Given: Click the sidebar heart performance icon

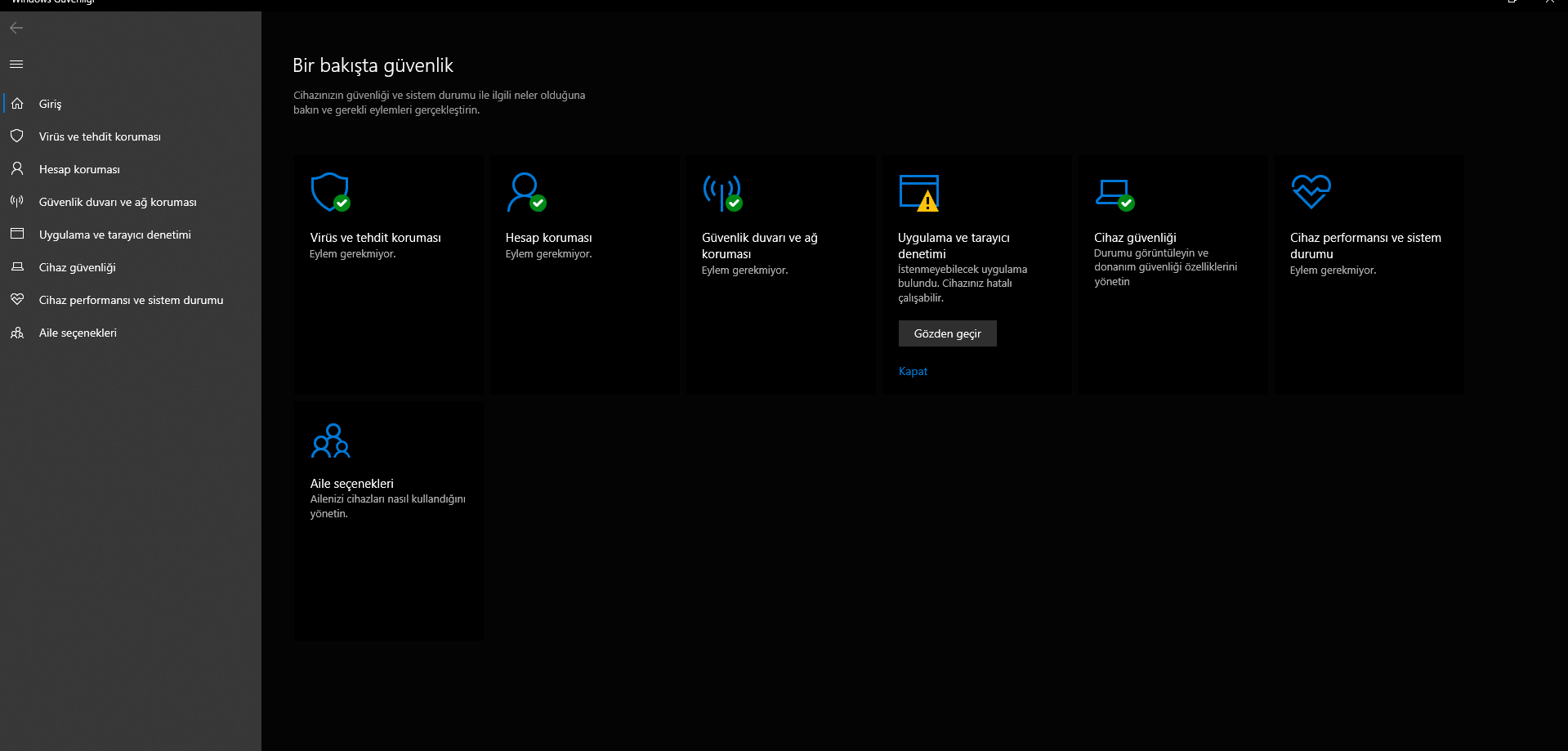Looking at the screenshot, I should pos(17,299).
